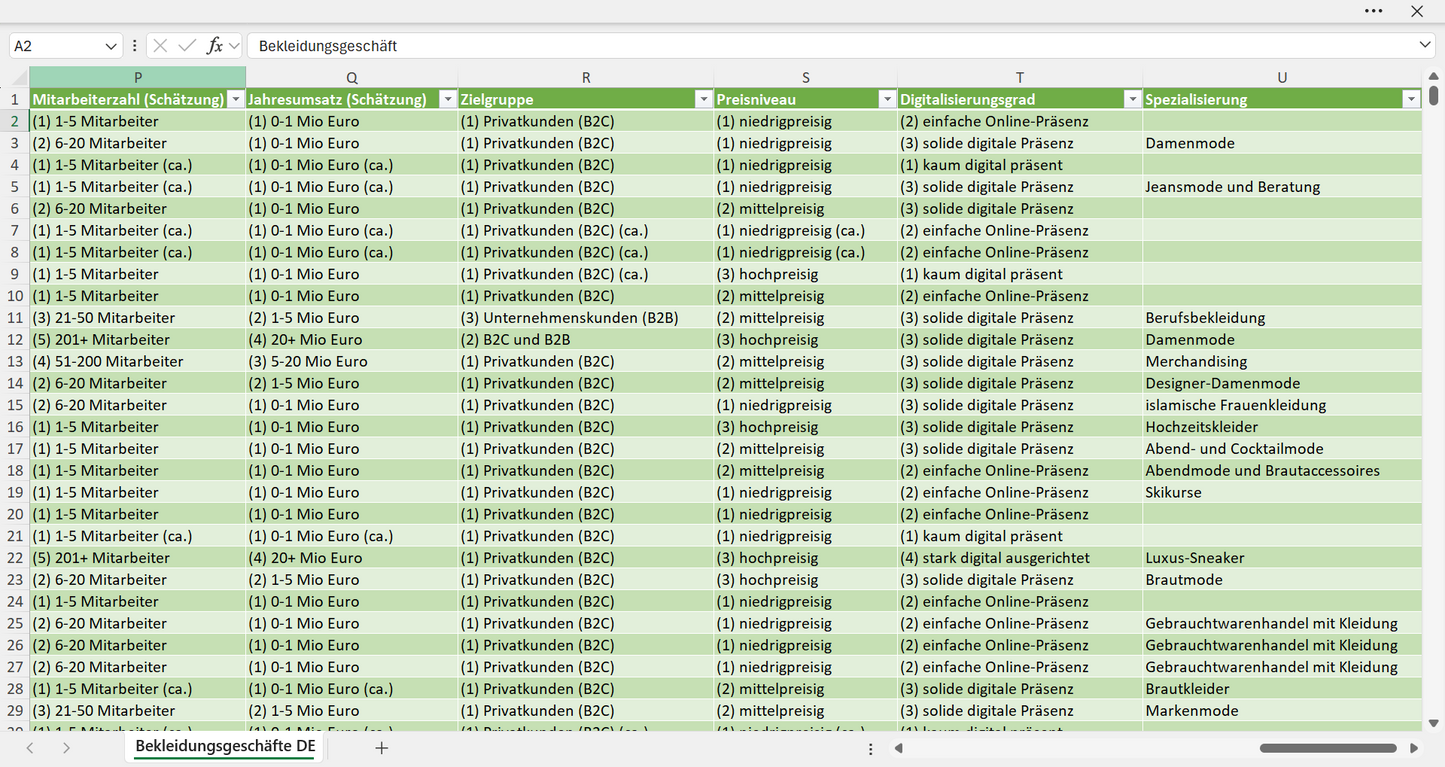Click the sheet tab bar options dots
This screenshot has width=1445, height=767.
pos(871,749)
